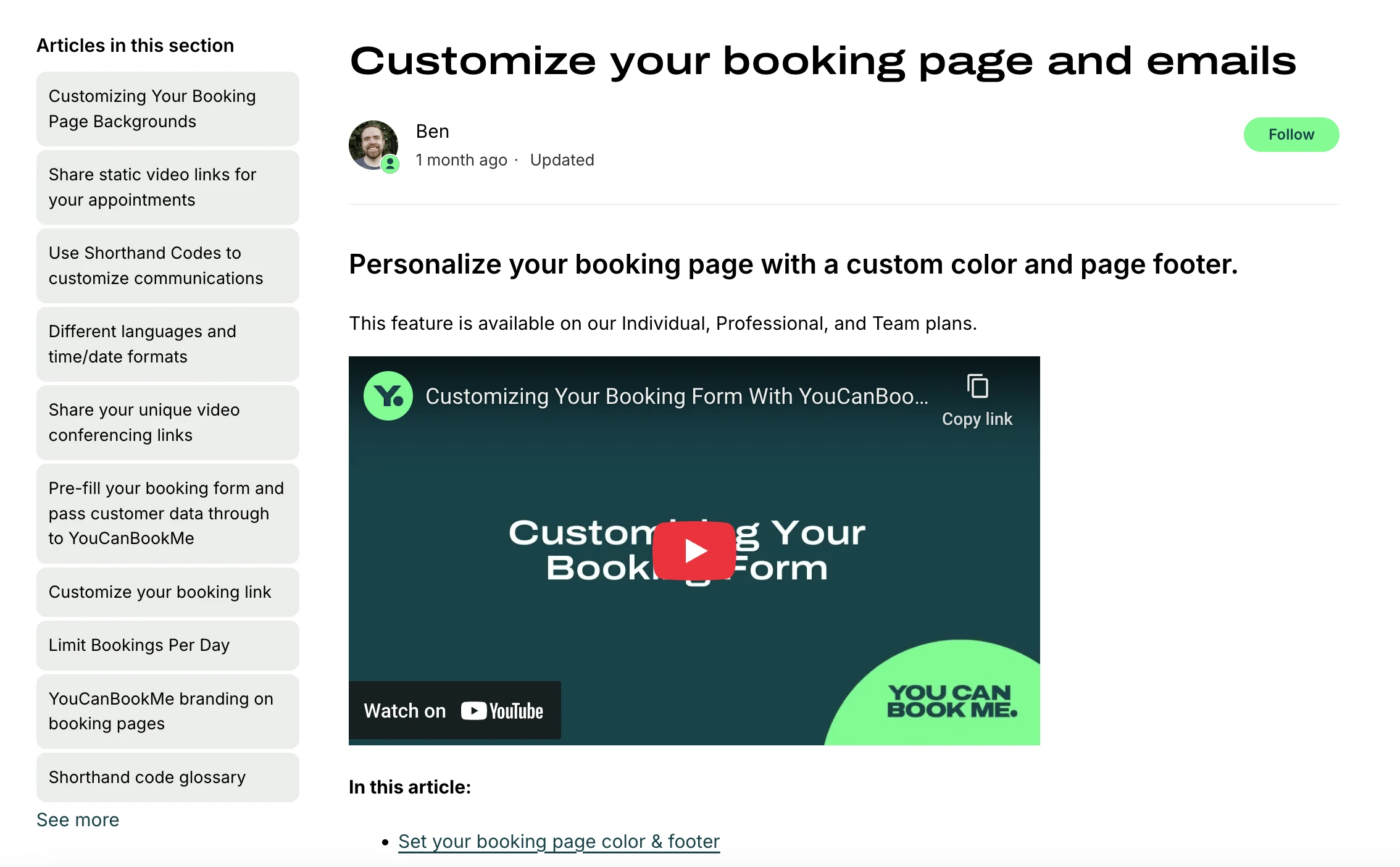Screen dimensions: 1400x867
Task: Open 'Shorthand code glossary' article
Action: pos(168,777)
